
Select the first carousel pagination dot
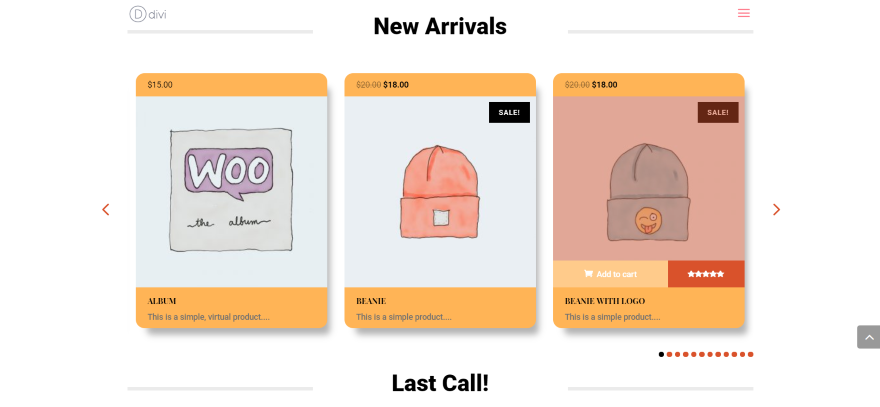point(661,354)
